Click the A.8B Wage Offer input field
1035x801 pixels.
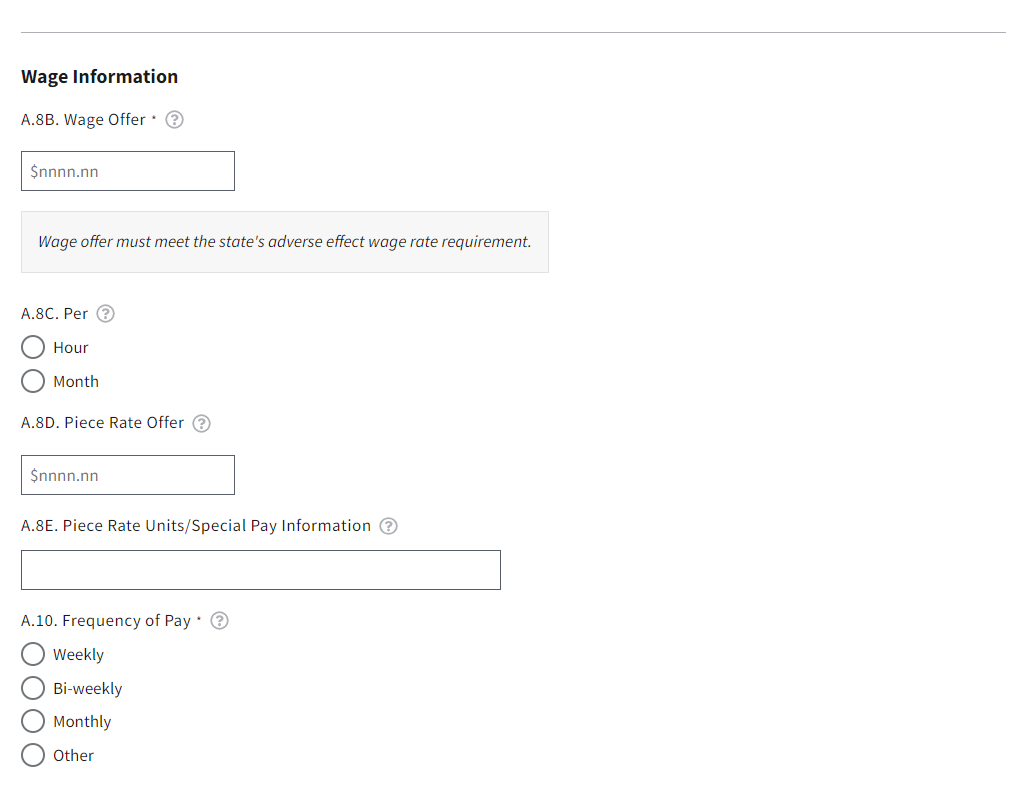point(128,172)
